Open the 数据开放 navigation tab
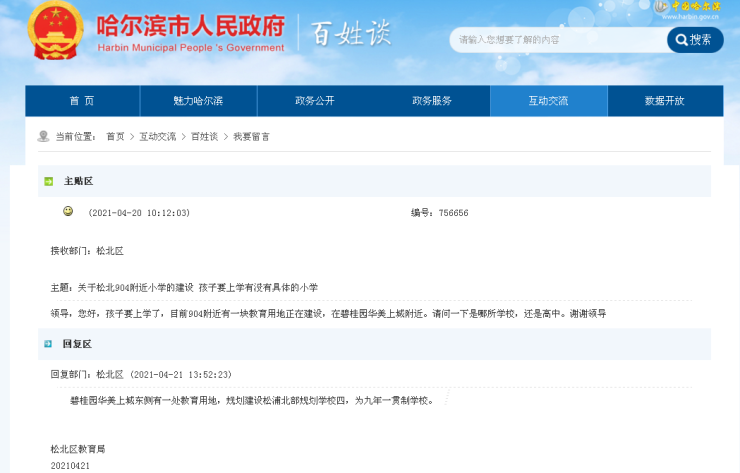740x473 pixels. 665,101
